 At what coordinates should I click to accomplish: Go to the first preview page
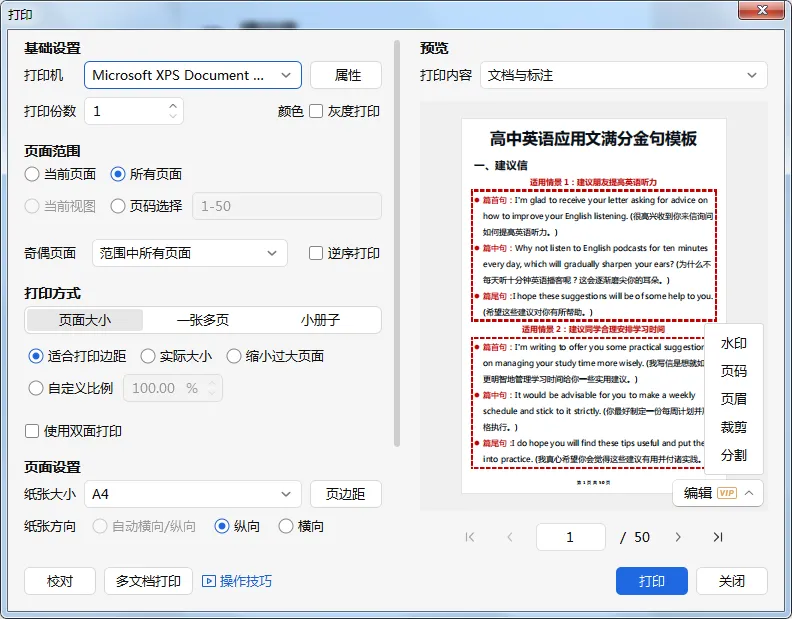click(470, 537)
